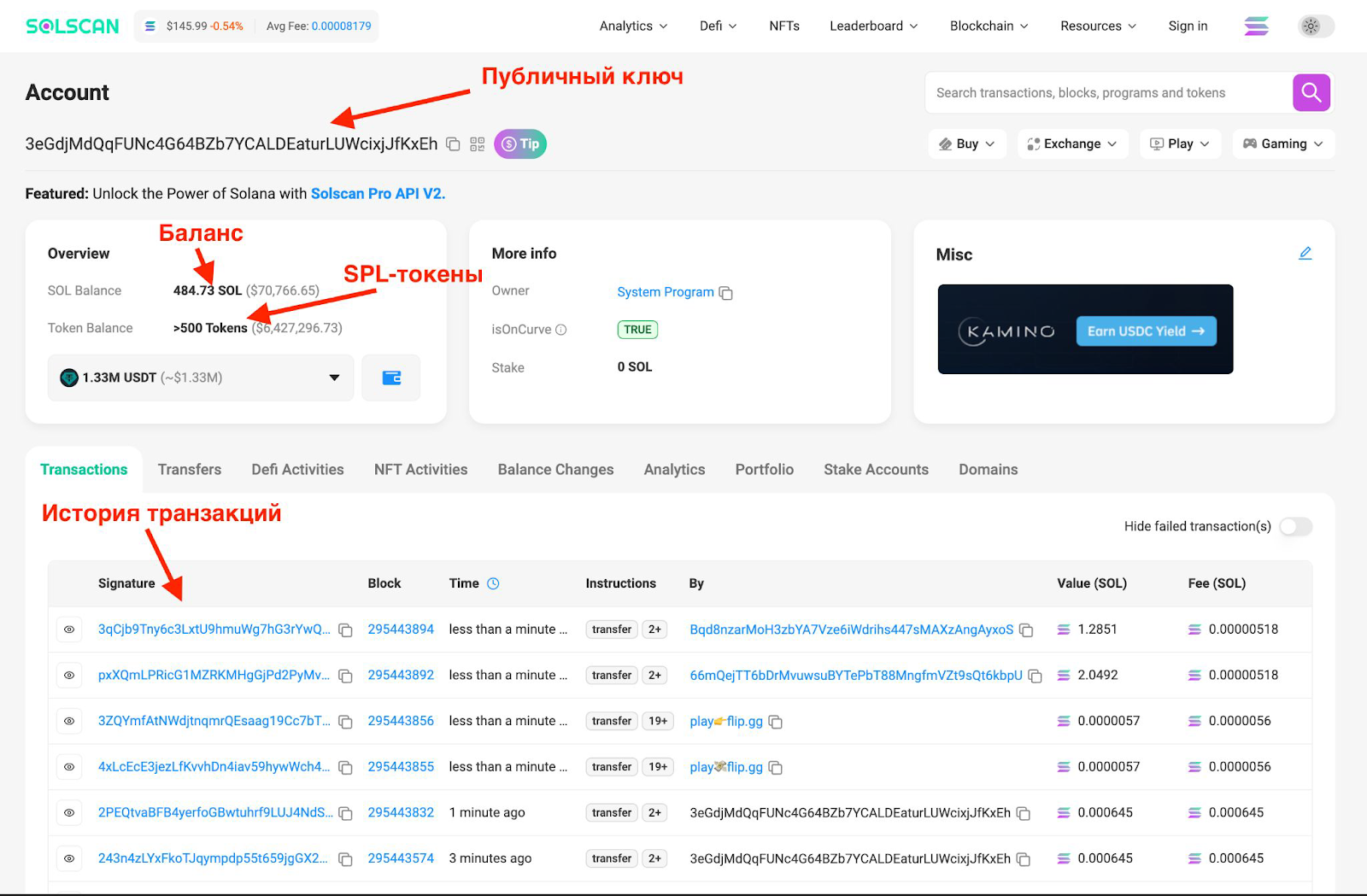
Task: Preview transaction 3qCjb9Tny6c3... with eye icon
Action: pos(69,630)
